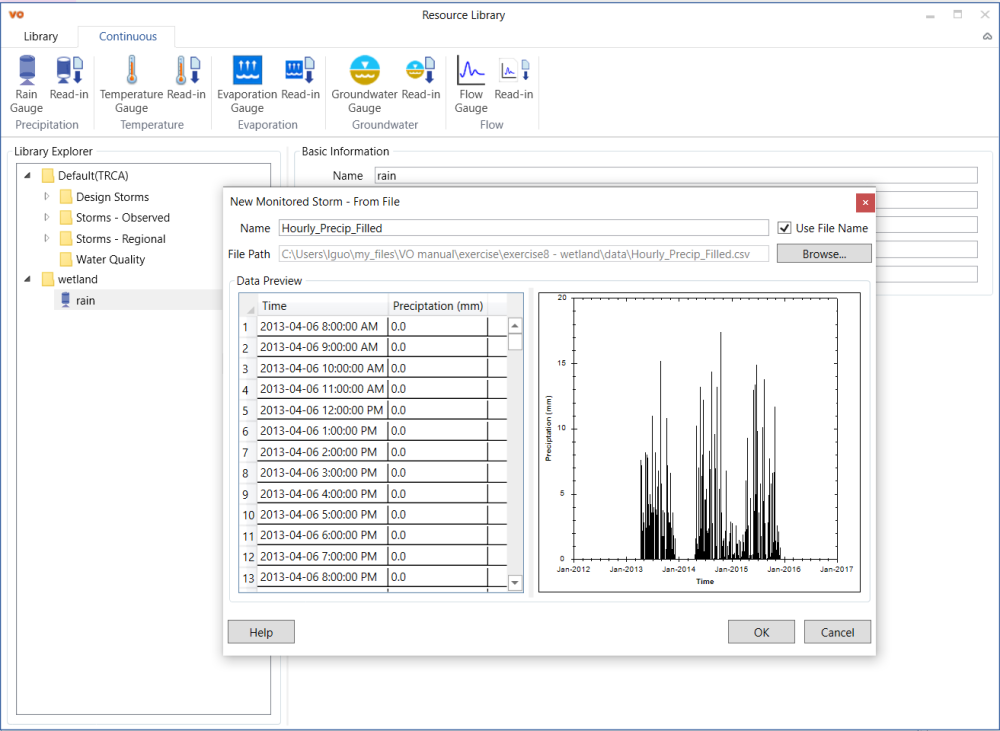Expand the Storms - Observed folder
This screenshot has width=1000, height=731.
[46, 217]
